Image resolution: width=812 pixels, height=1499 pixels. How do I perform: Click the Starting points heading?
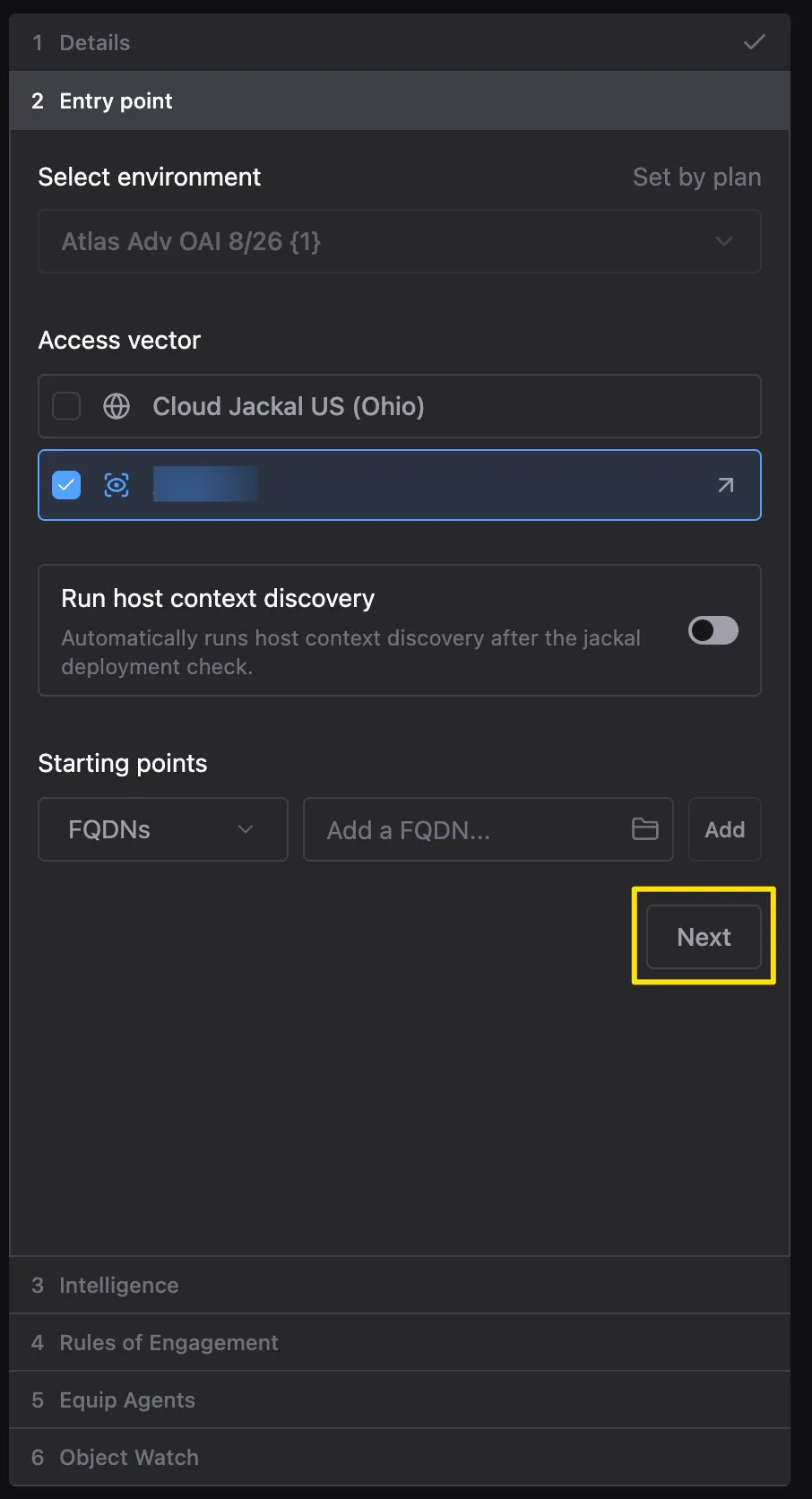[x=123, y=763]
